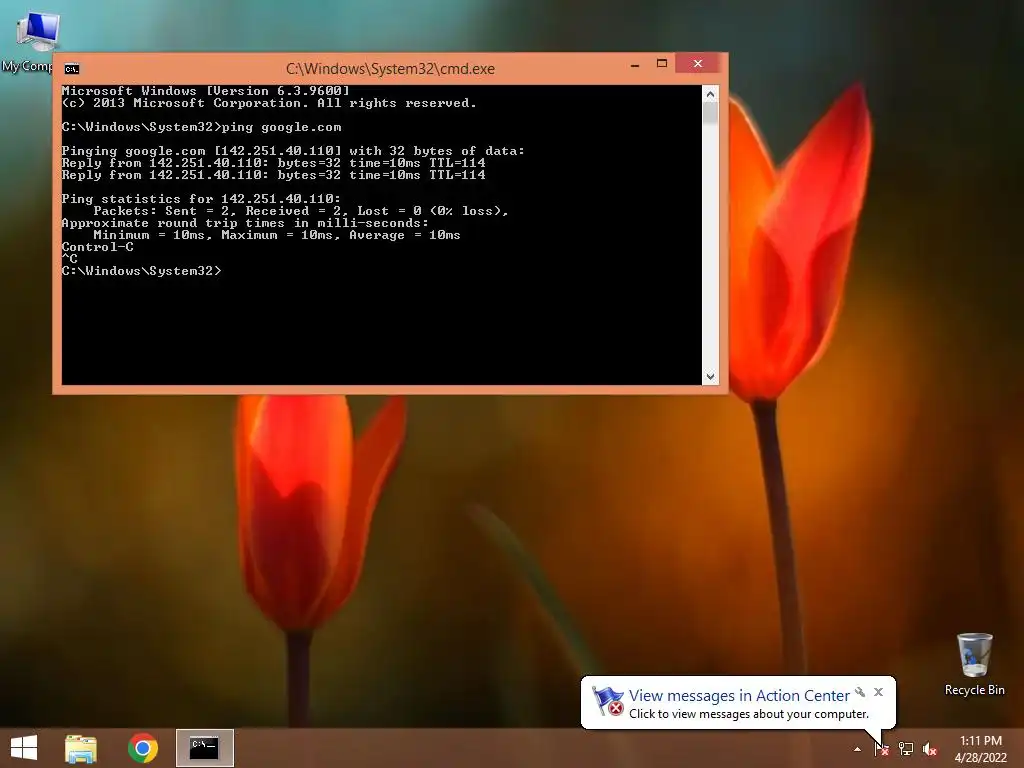Click 'Click to view messages about your computer' text
The height and width of the screenshot is (768, 1024).
[x=748, y=714]
